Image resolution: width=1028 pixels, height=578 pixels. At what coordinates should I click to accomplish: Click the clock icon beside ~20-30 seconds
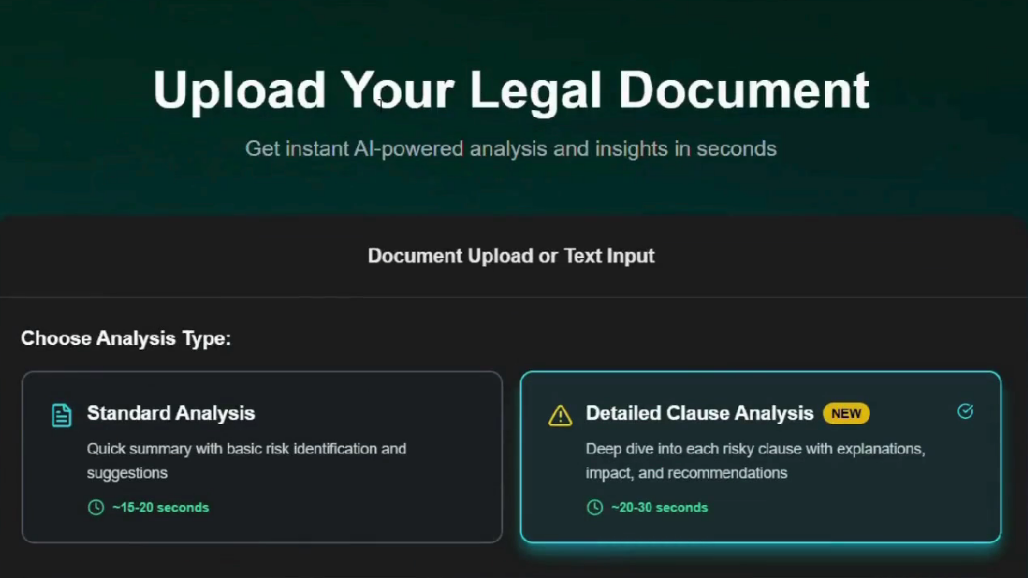[x=595, y=507]
